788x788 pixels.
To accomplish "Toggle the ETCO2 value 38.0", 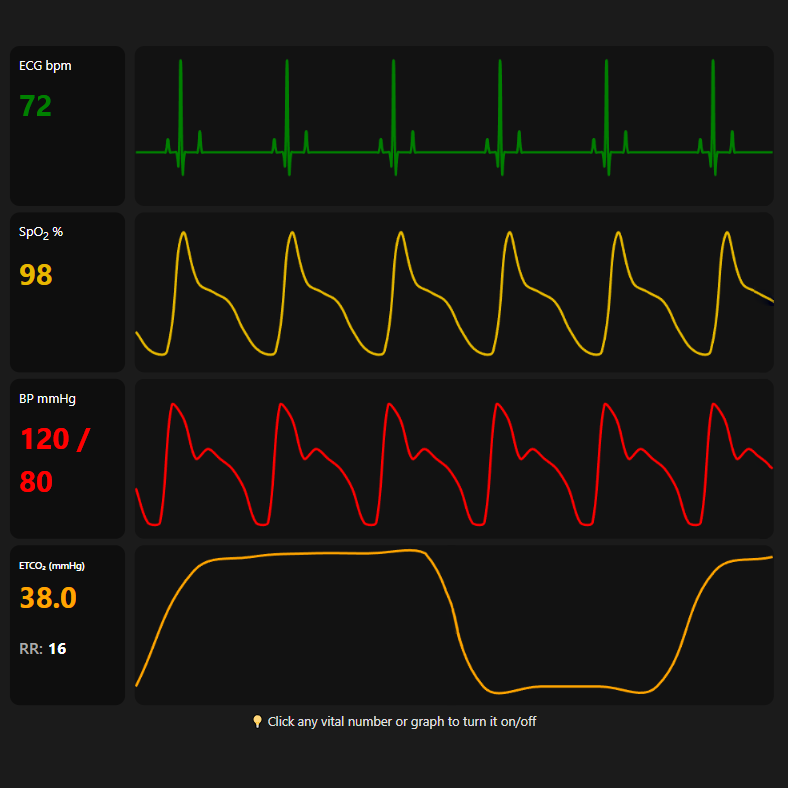I will [x=48, y=598].
